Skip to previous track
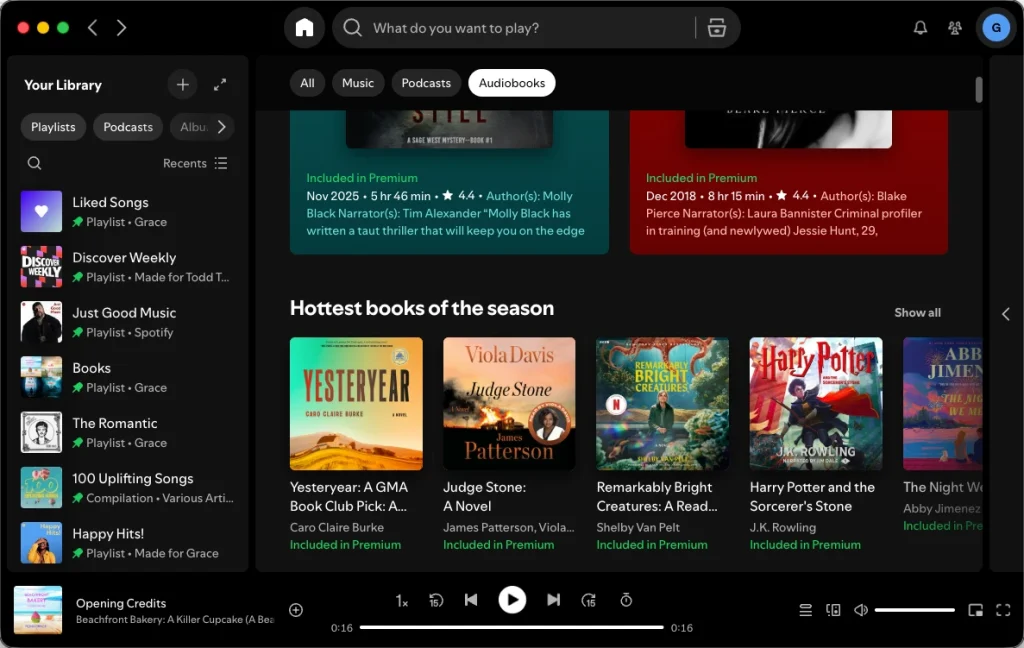Image resolution: width=1024 pixels, height=648 pixels. pyautogui.click(x=471, y=600)
